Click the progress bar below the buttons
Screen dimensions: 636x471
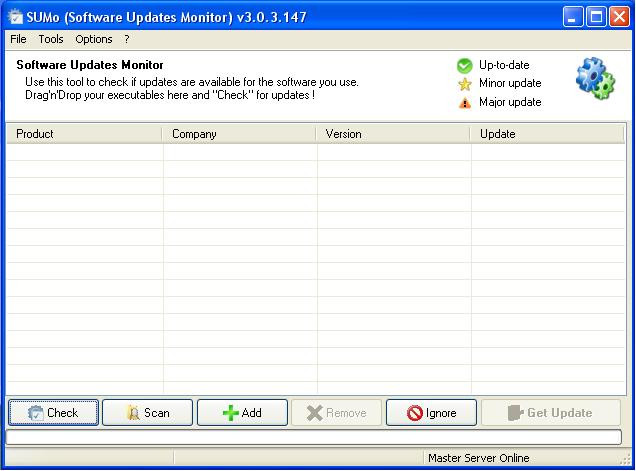(x=314, y=437)
